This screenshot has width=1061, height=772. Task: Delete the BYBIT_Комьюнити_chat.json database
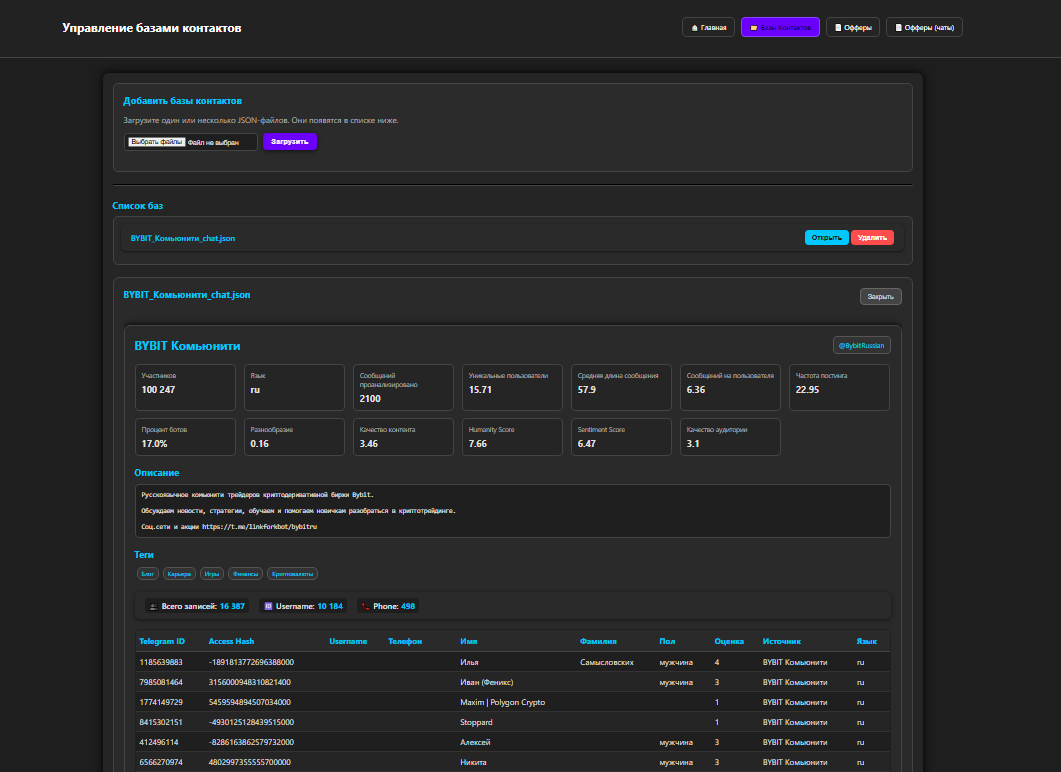point(872,238)
